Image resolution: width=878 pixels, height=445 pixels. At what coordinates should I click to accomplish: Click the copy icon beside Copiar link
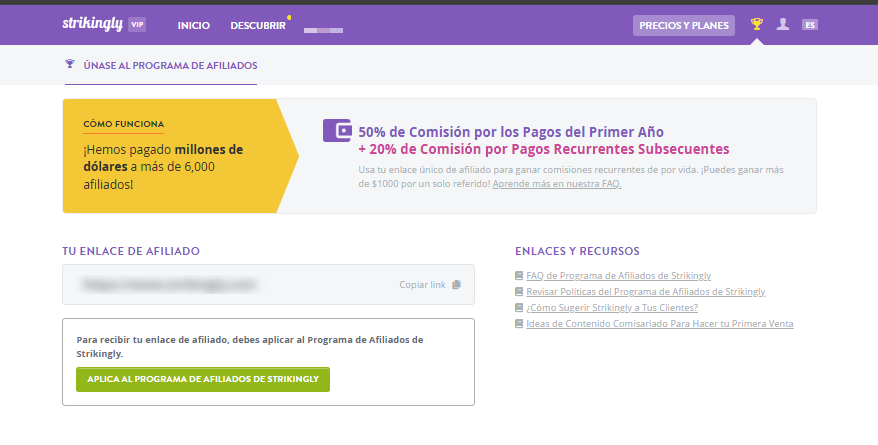(x=456, y=284)
